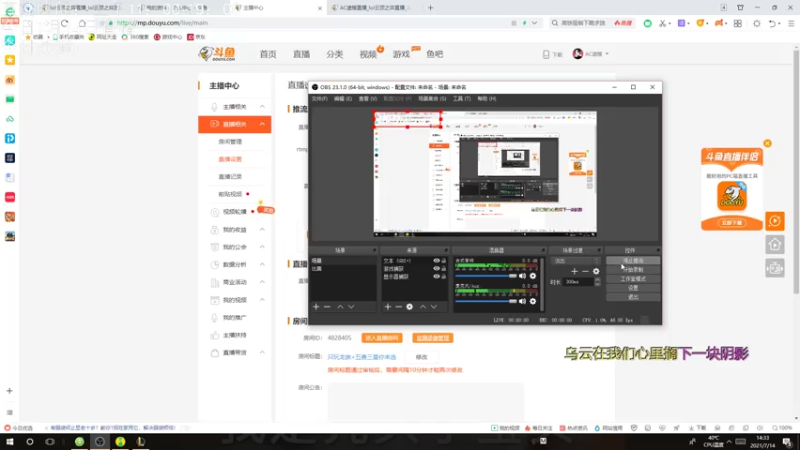Click 退出 button in OBS controls
Image resolution: width=800 pixels, height=450 pixels.
[x=633, y=297]
